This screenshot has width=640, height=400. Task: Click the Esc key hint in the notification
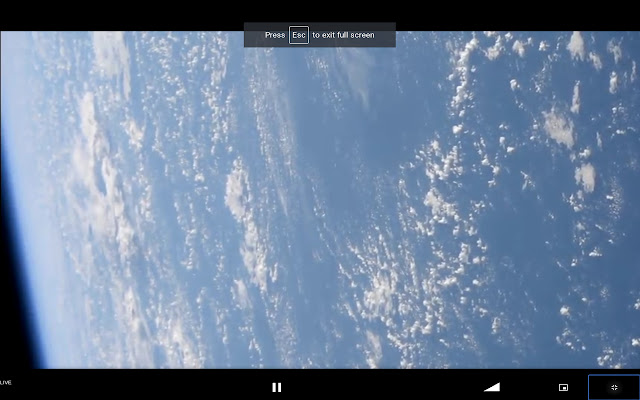[x=299, y=35]
